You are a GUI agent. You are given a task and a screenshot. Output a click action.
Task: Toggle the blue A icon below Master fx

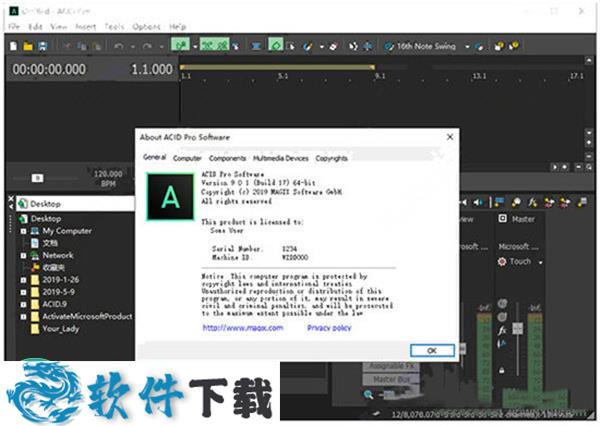click(x=502, y=343)
